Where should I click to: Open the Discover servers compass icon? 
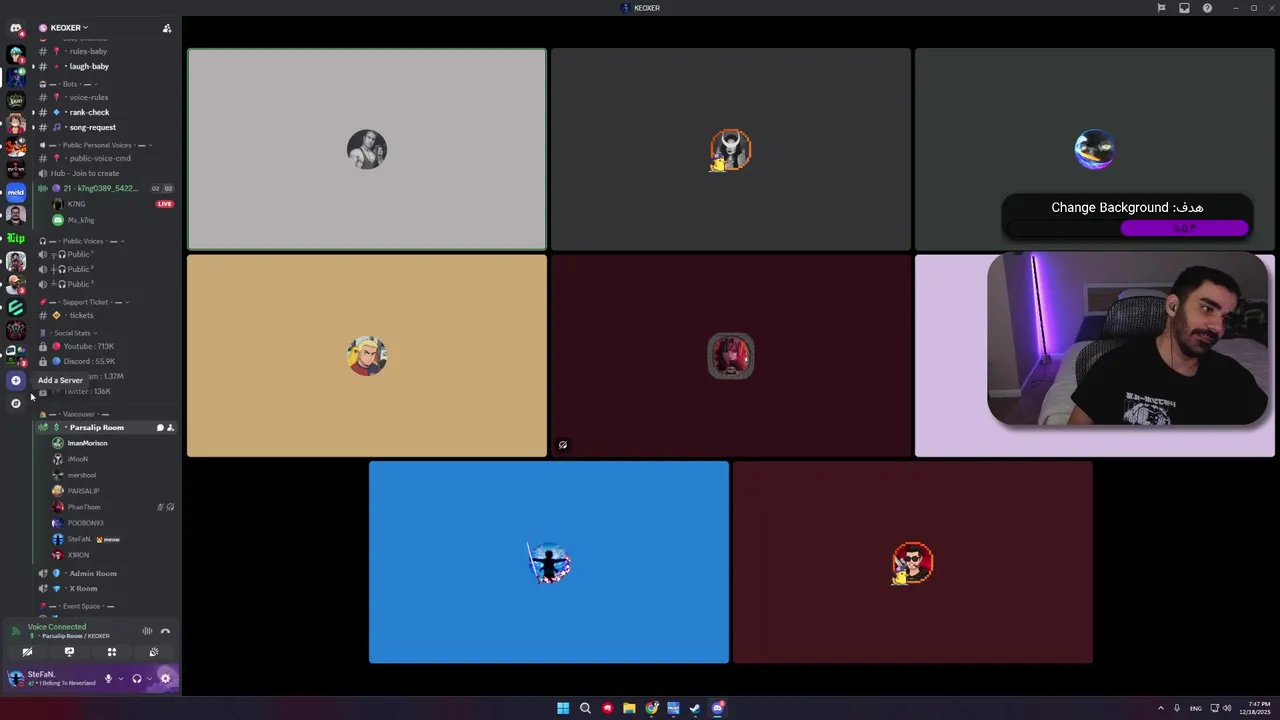15,403
